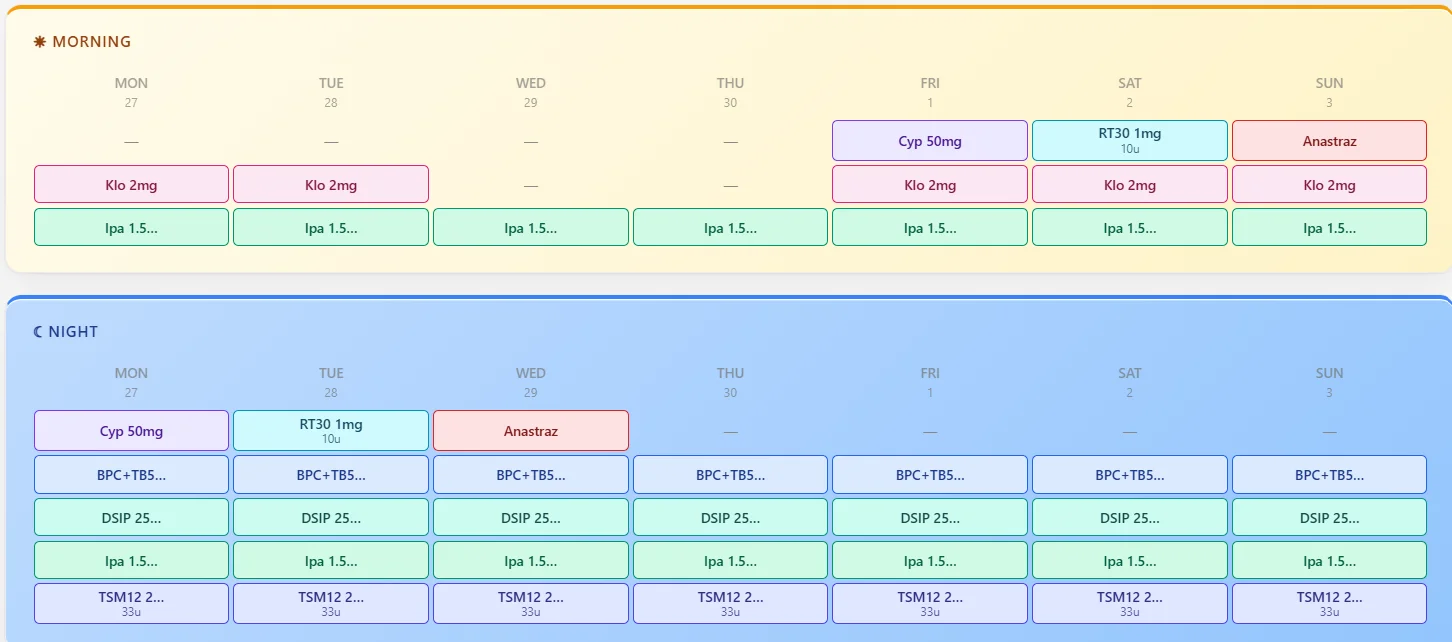Screen dimensions: 1452x642
Task: Open Monday night DSIP 25 card
Action: click(131, 518)
